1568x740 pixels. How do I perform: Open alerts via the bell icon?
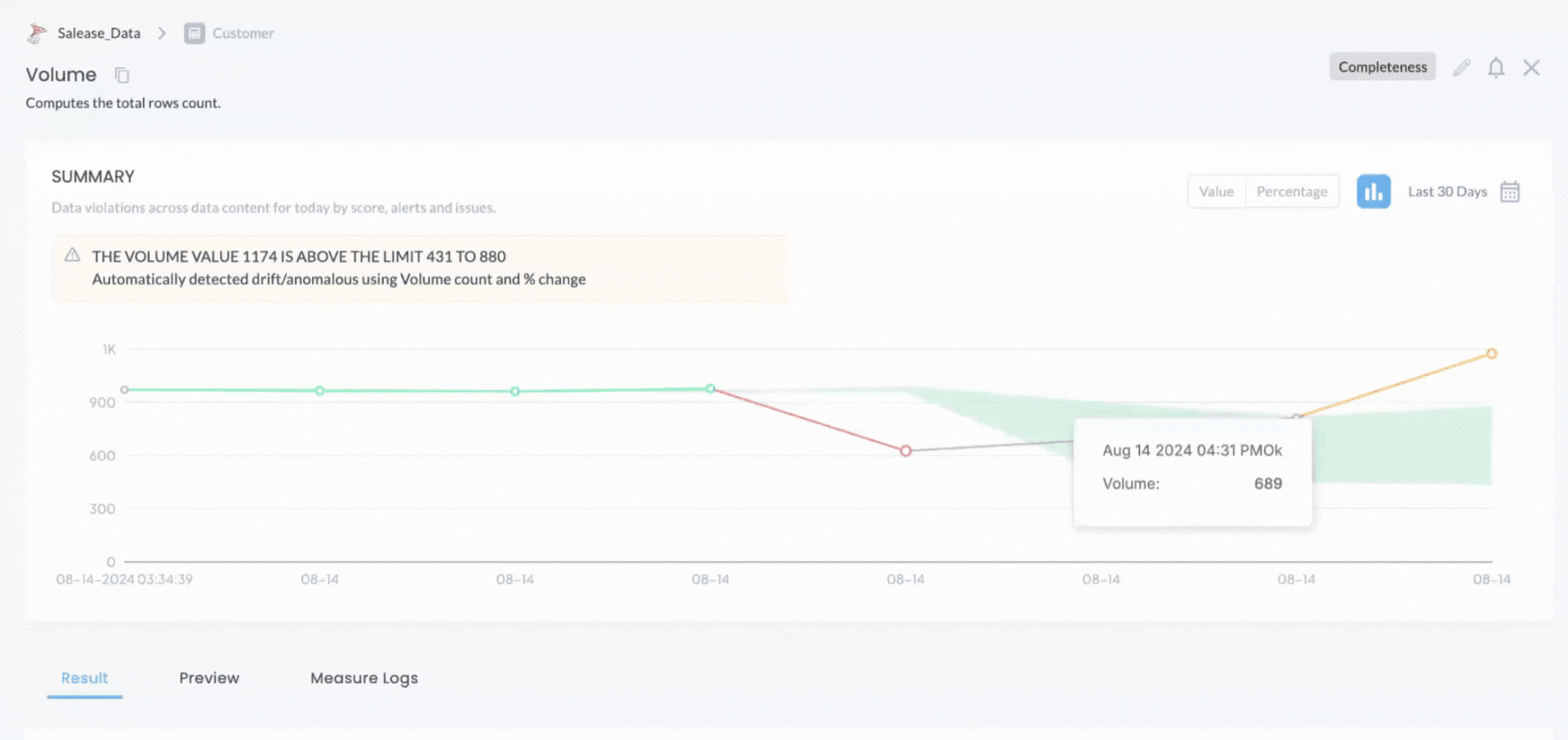pyautogui.click(x=1496, y=68)
